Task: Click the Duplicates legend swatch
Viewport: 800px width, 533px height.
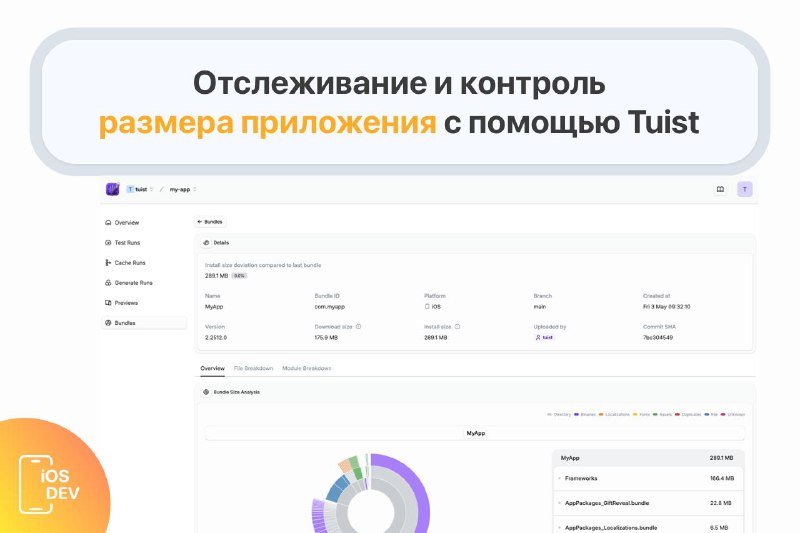Action: [677, 415]
